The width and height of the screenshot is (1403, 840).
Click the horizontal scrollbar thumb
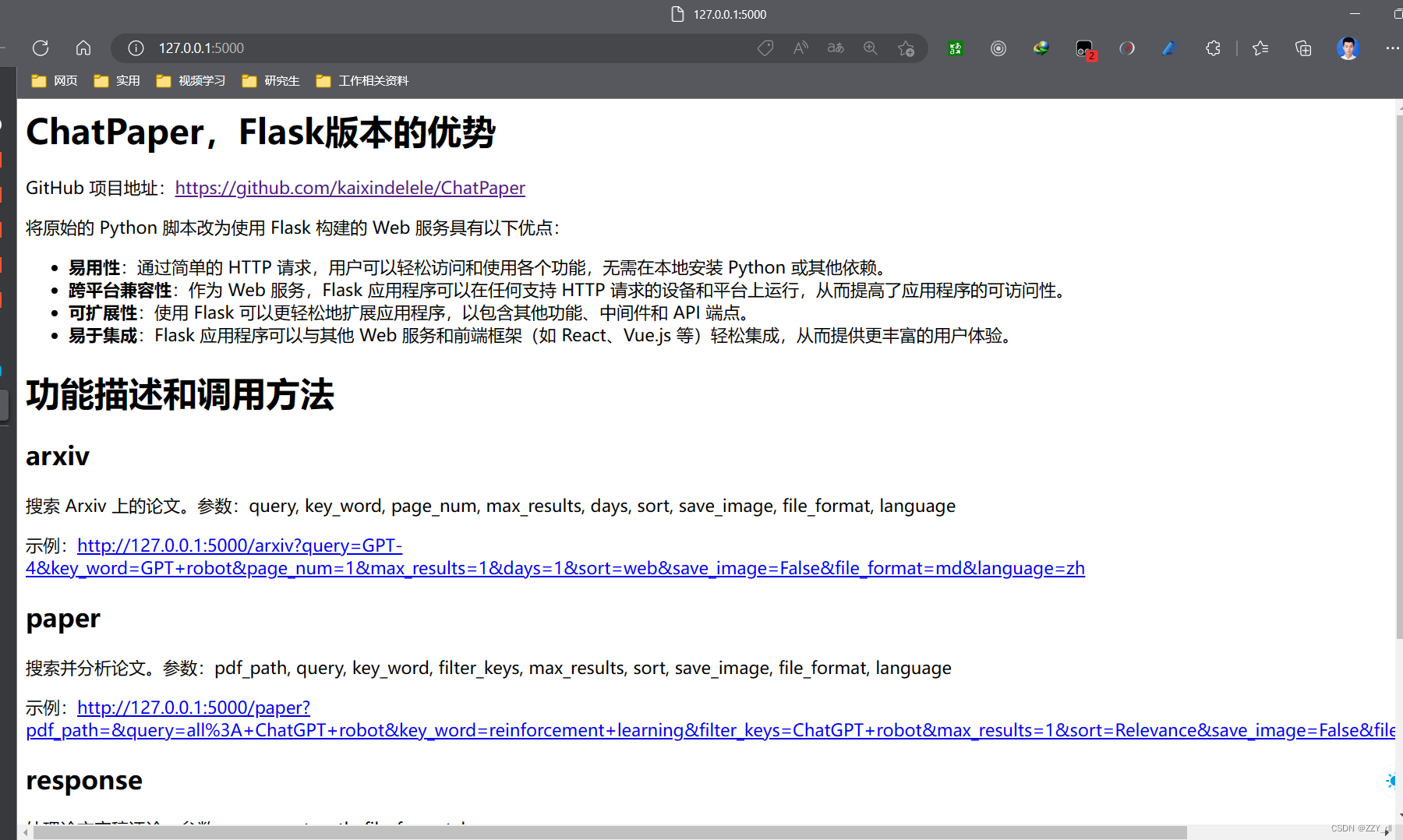610,833
